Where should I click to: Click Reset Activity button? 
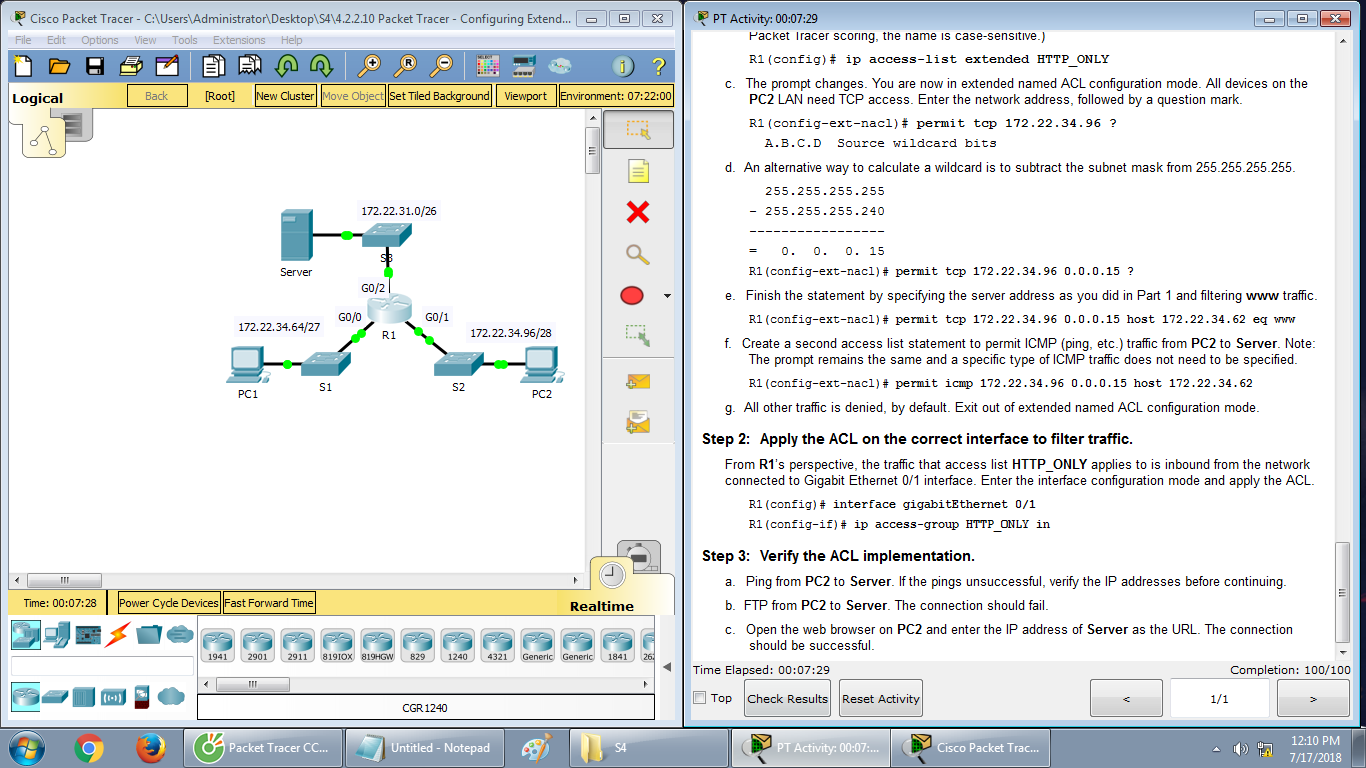(x=881, y=698)
